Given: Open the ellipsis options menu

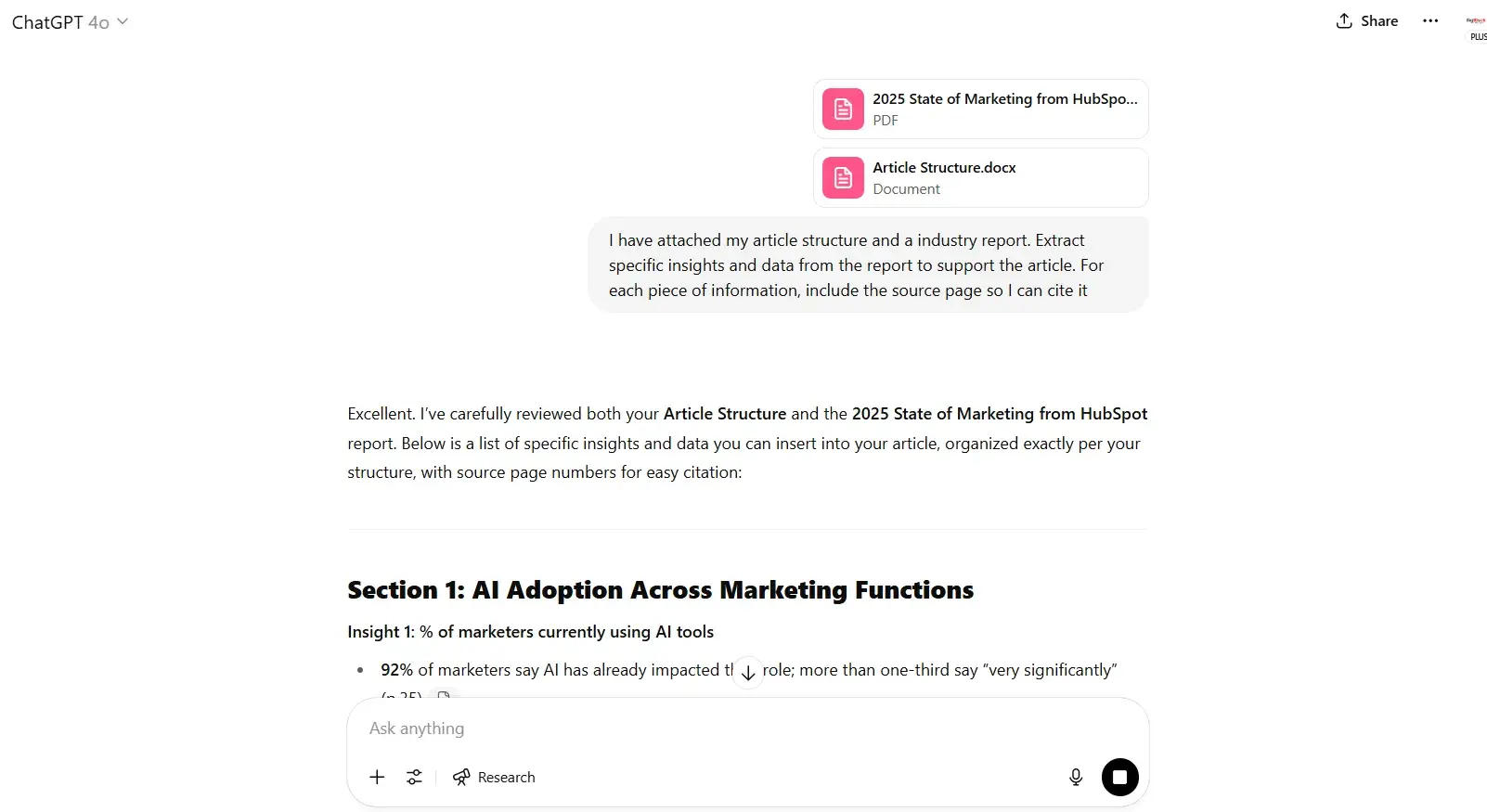Looking at the screenshot, I should tap(1430, 20).
